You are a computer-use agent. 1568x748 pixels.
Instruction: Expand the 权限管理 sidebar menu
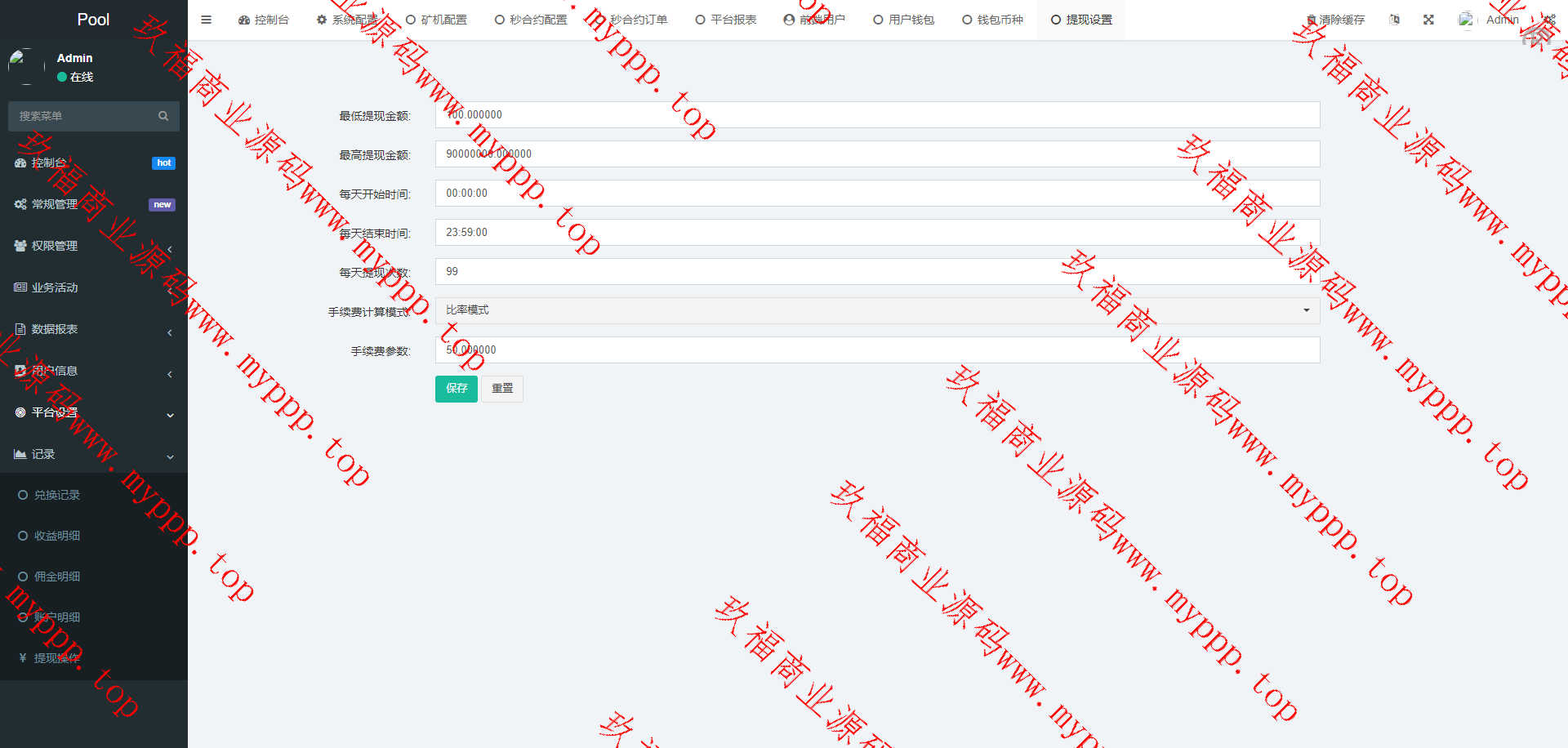coord(54,246)
